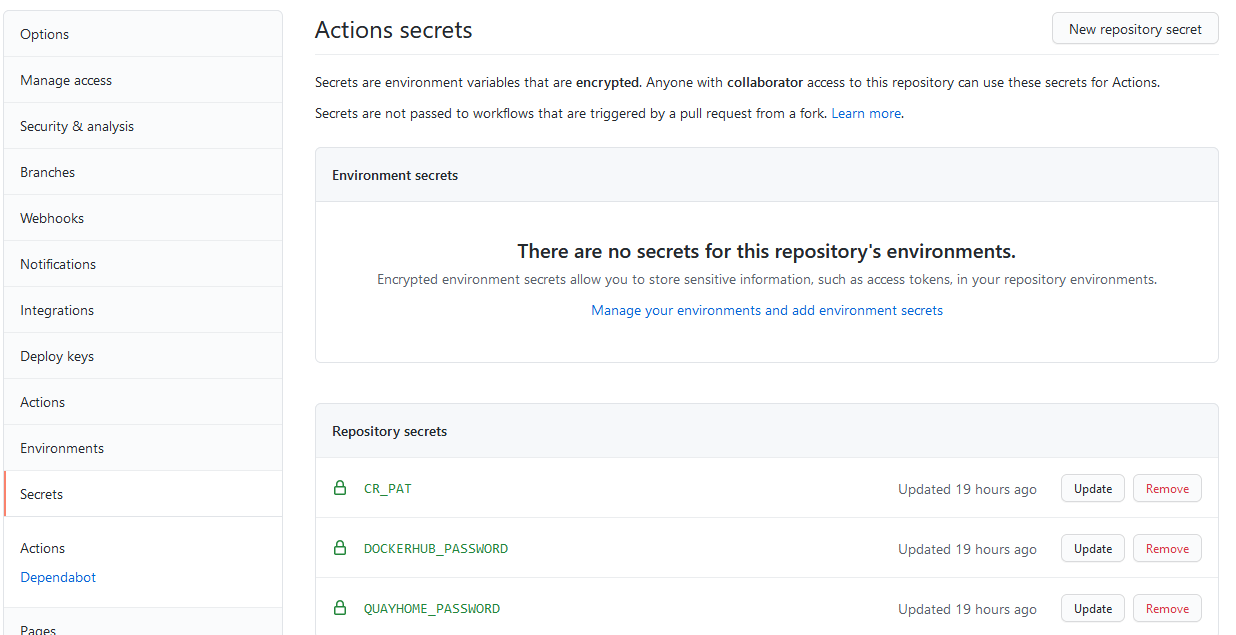Click the CR_PAT secret name
The image size is (1236, 635).
coord(388,488)
